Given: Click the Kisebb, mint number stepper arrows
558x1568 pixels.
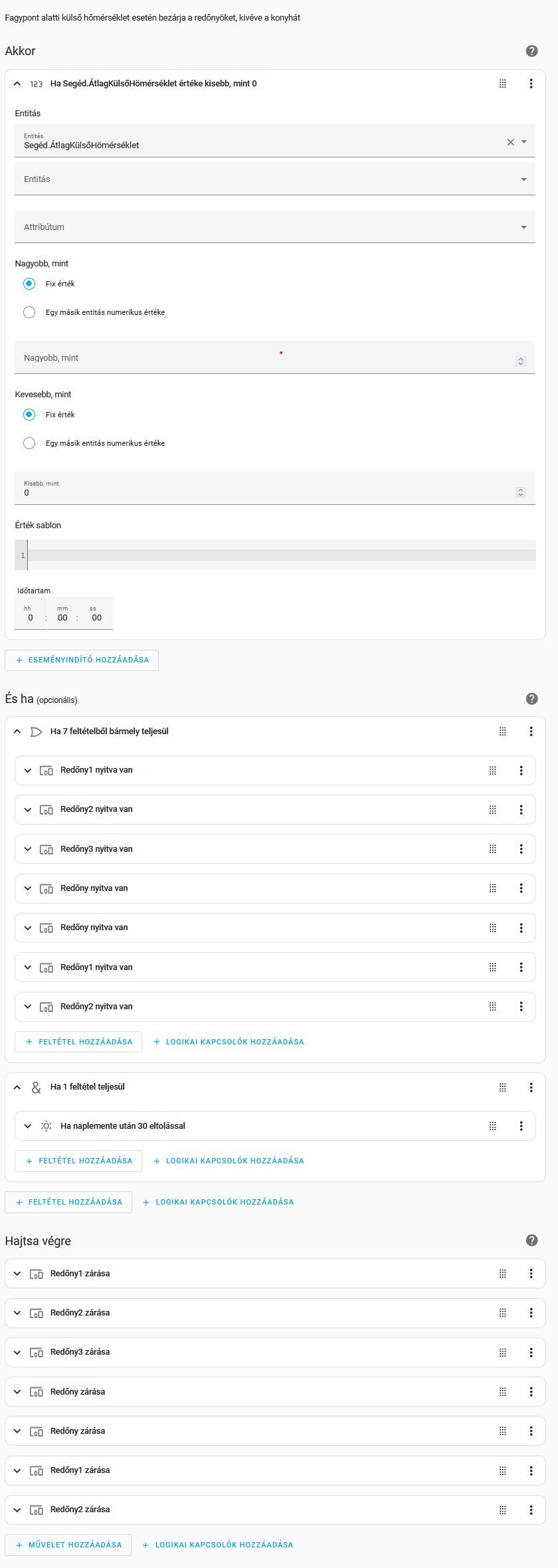Looking at the screenshot, I should pyautogui.click(x=521, y=492).
